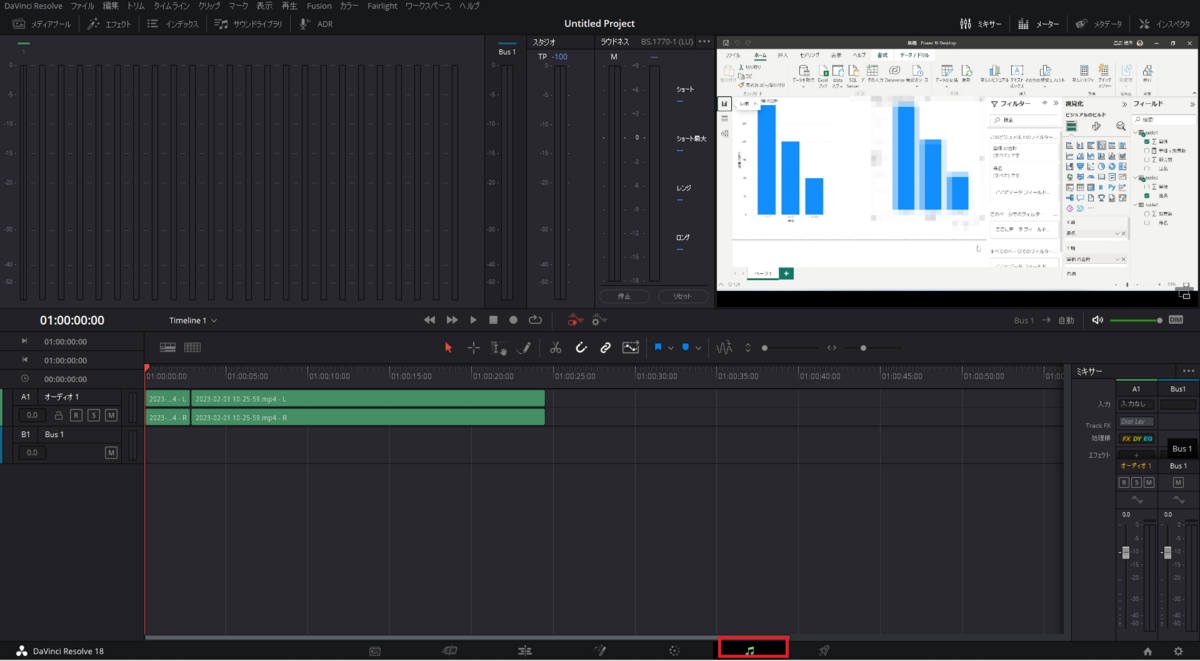This screenshot has width=1200, height=661.
Task: Add a blue marker to timeline
Action: pyautogui.click(x=686, y=347)
